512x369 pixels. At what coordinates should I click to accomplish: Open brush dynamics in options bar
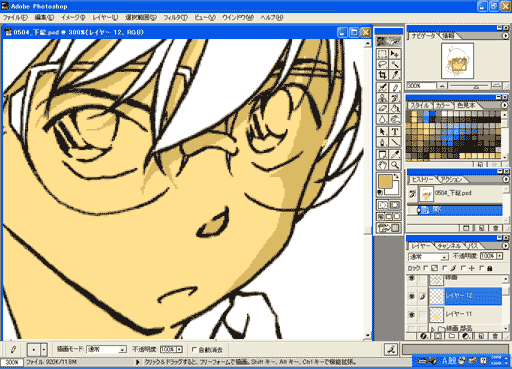click(391, 349)
